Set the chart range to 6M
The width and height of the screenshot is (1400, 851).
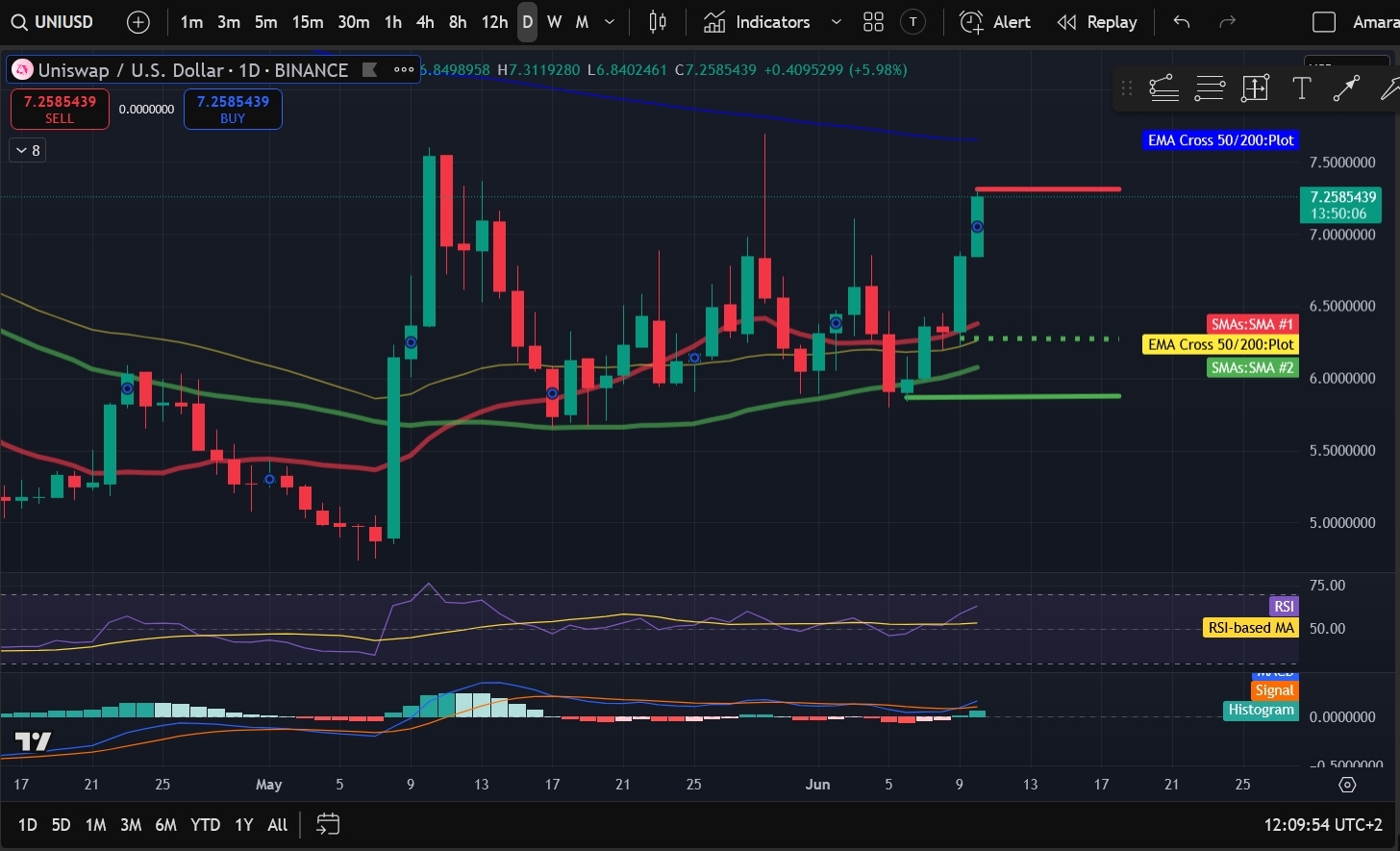165,824
